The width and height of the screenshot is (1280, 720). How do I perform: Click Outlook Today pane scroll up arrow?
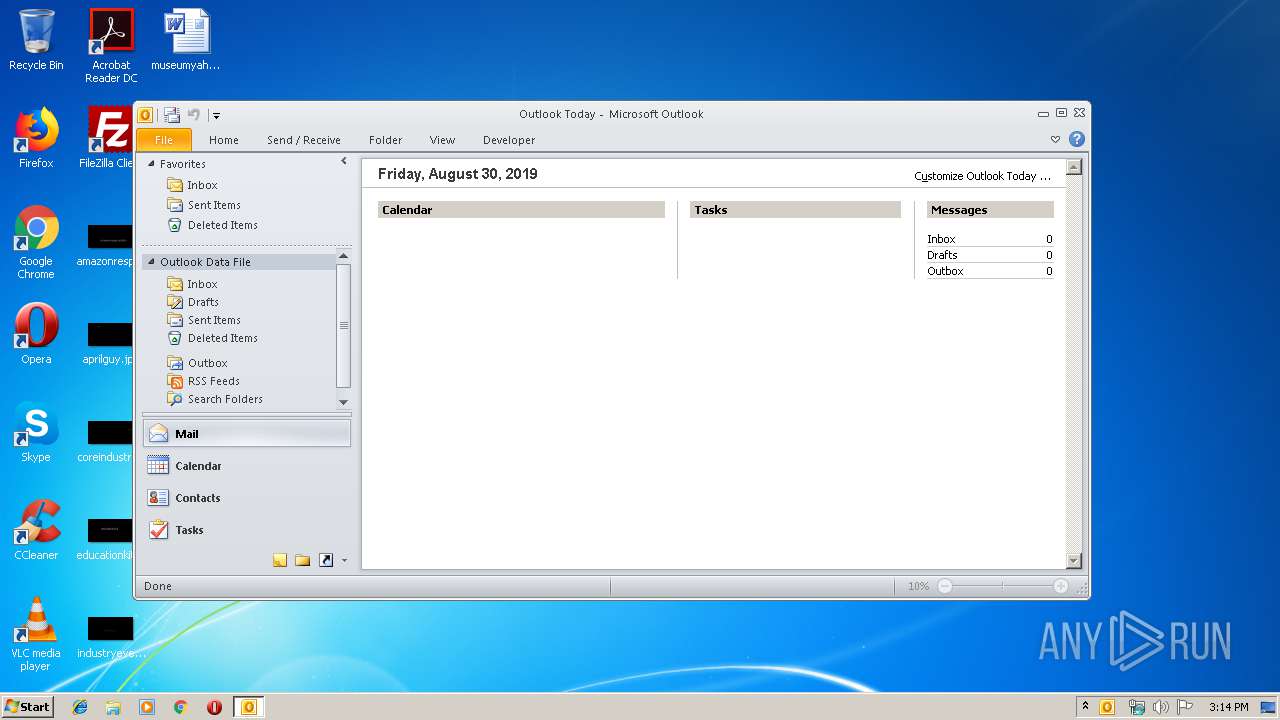point(1074,167)
